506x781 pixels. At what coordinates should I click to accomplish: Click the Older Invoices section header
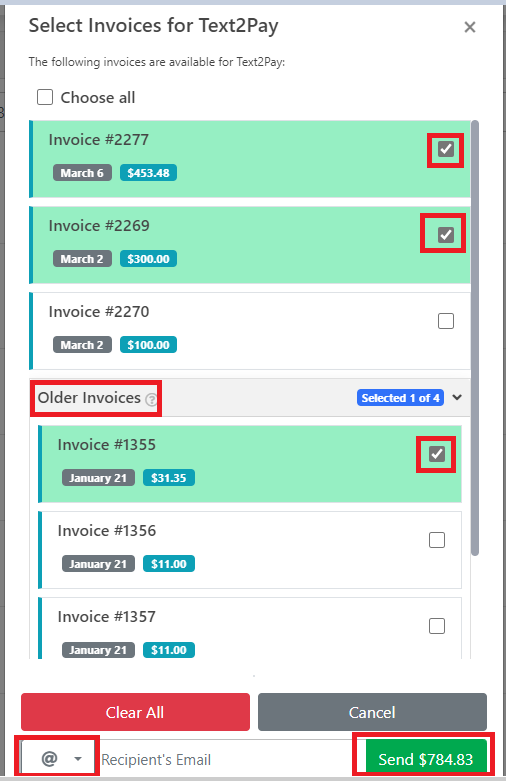(250, 397)
